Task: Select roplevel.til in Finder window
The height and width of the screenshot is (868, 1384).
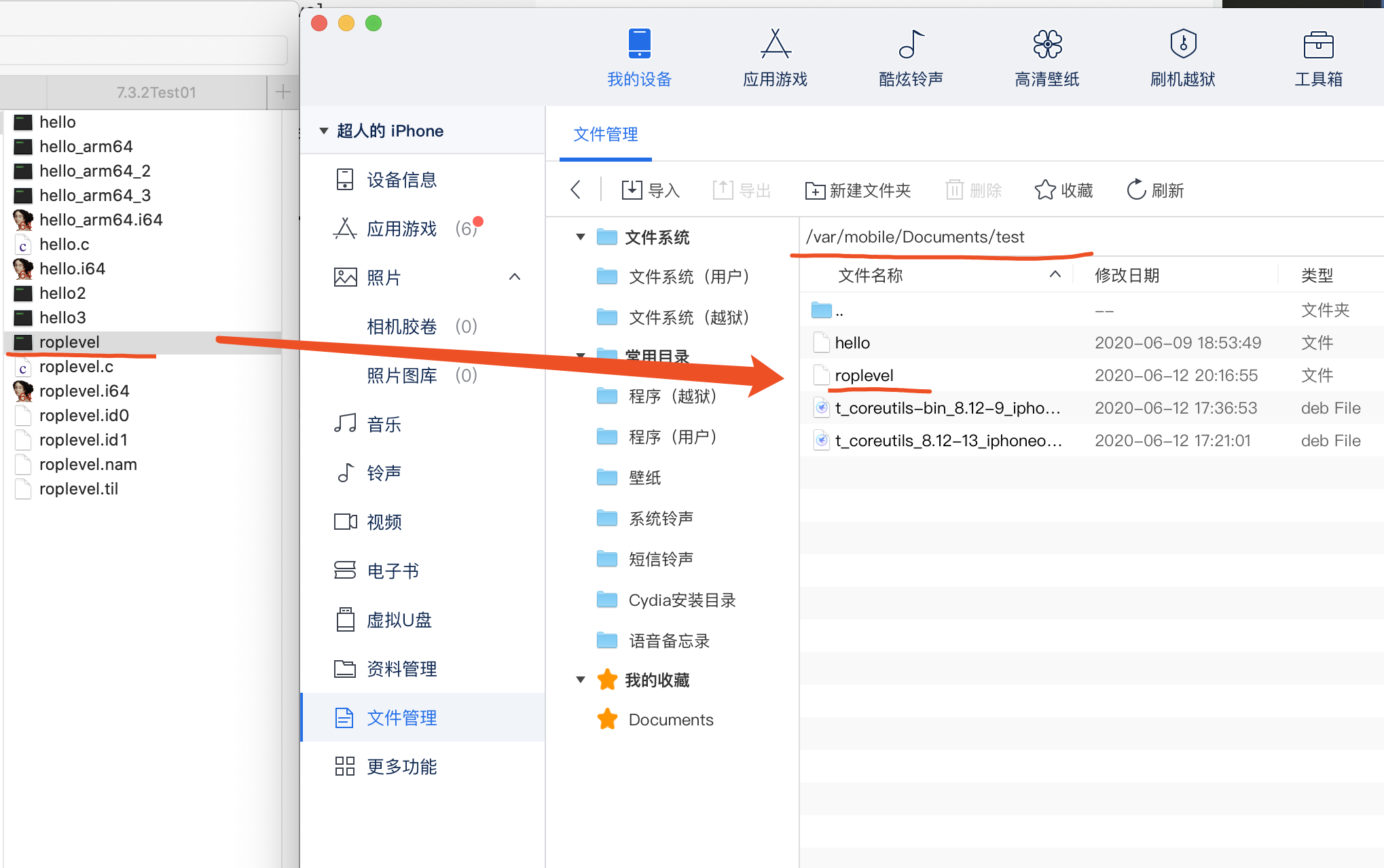Action: pyautogui.click(x=143, y=488)
